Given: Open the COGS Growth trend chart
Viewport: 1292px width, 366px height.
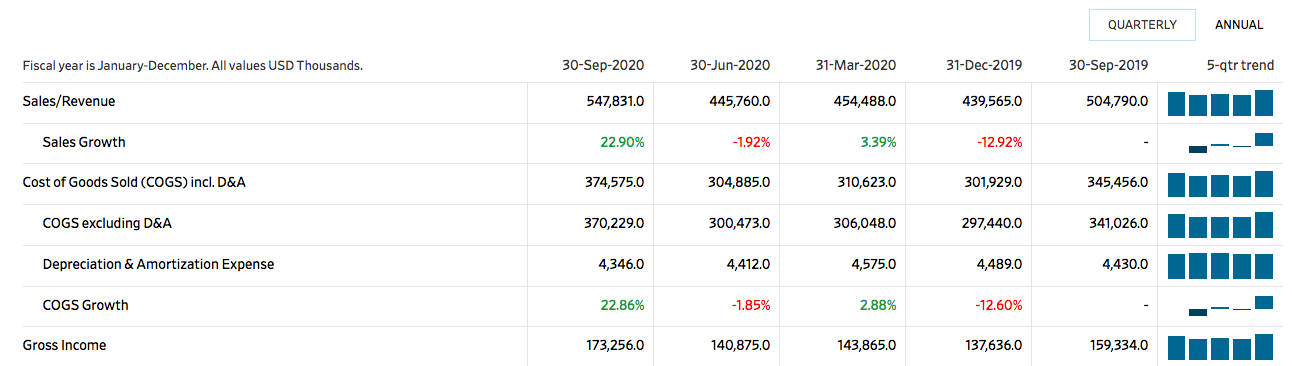Looking at the screenshot, I should coord(1221,305).
